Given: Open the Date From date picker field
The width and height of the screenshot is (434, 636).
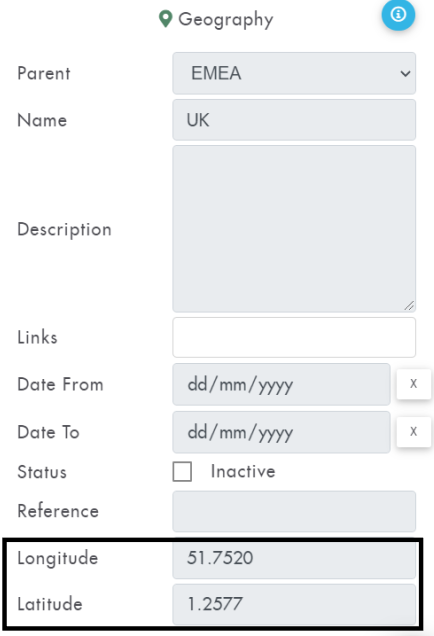Looking at the screenshot, I should (281, 384).
